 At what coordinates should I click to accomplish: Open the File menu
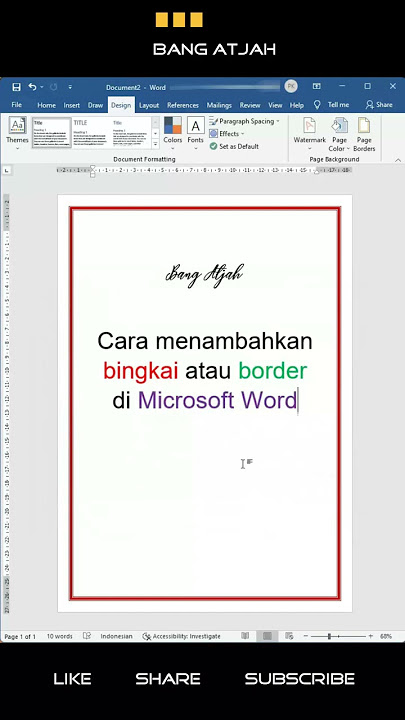(x=17, y=105)
